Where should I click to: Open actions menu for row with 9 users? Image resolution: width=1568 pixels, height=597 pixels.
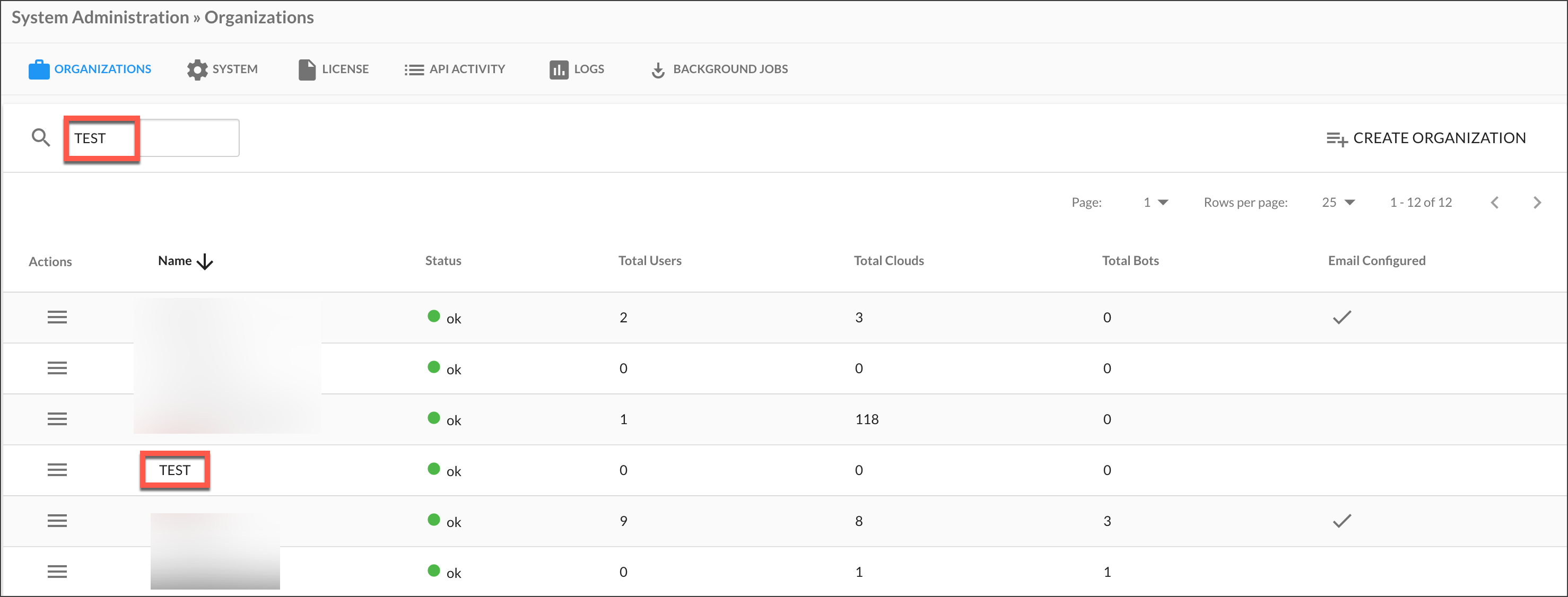(57, 521)
